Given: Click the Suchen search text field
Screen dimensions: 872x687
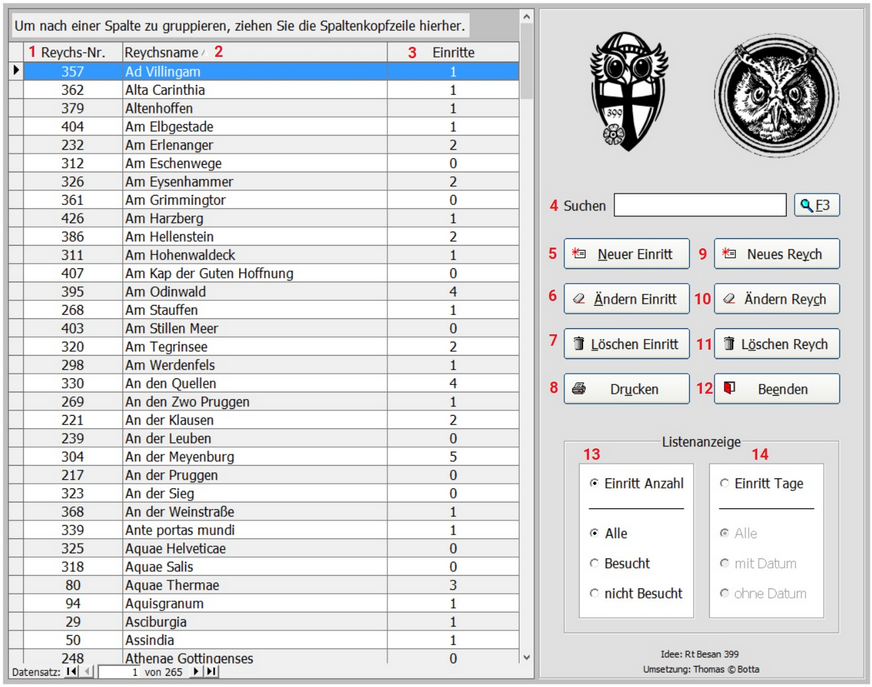Looking at the screenshot, I should tap(700, 205).
